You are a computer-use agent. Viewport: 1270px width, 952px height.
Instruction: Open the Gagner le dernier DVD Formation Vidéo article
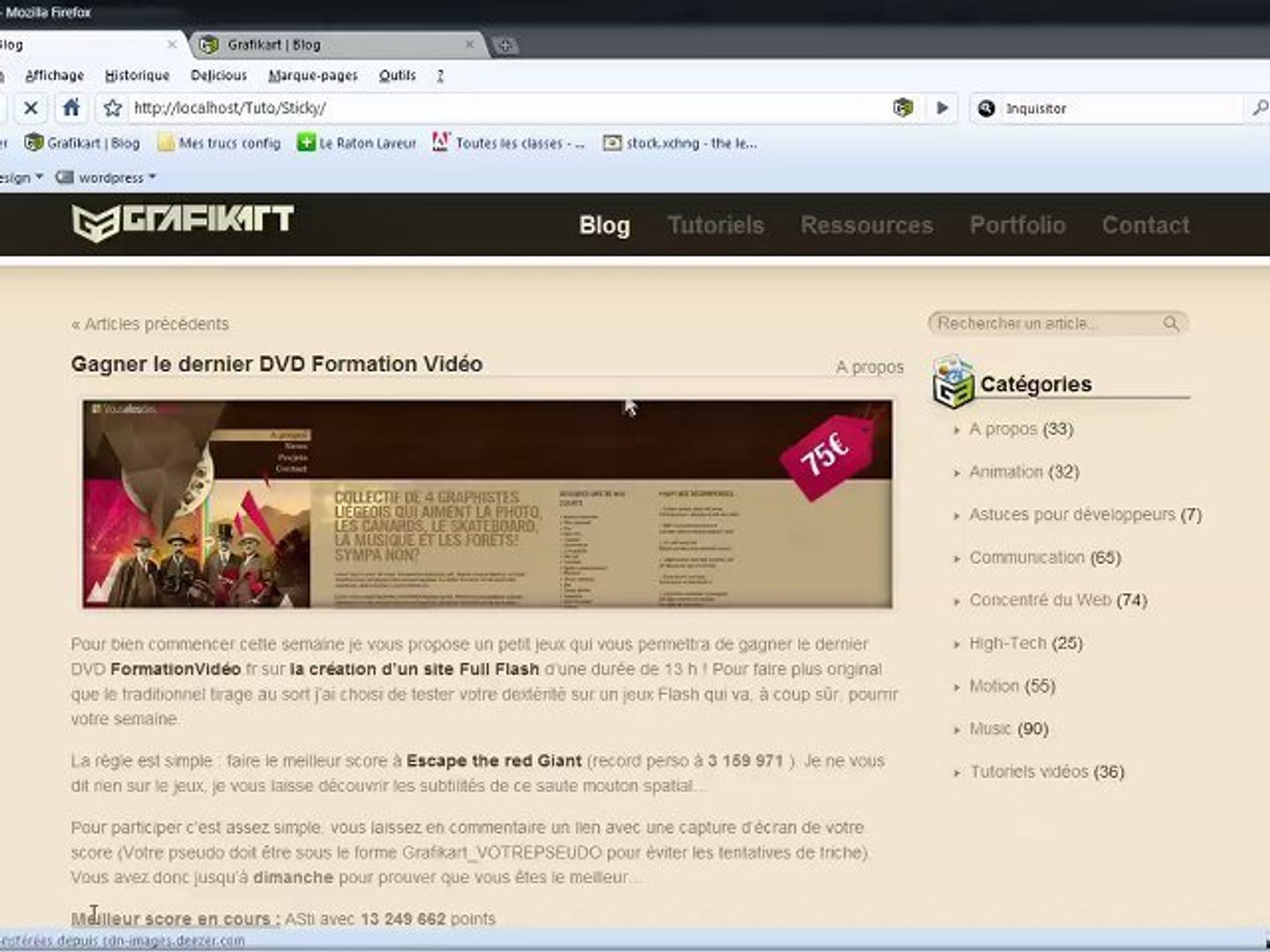pyautogui.click(x=276, y=364)
